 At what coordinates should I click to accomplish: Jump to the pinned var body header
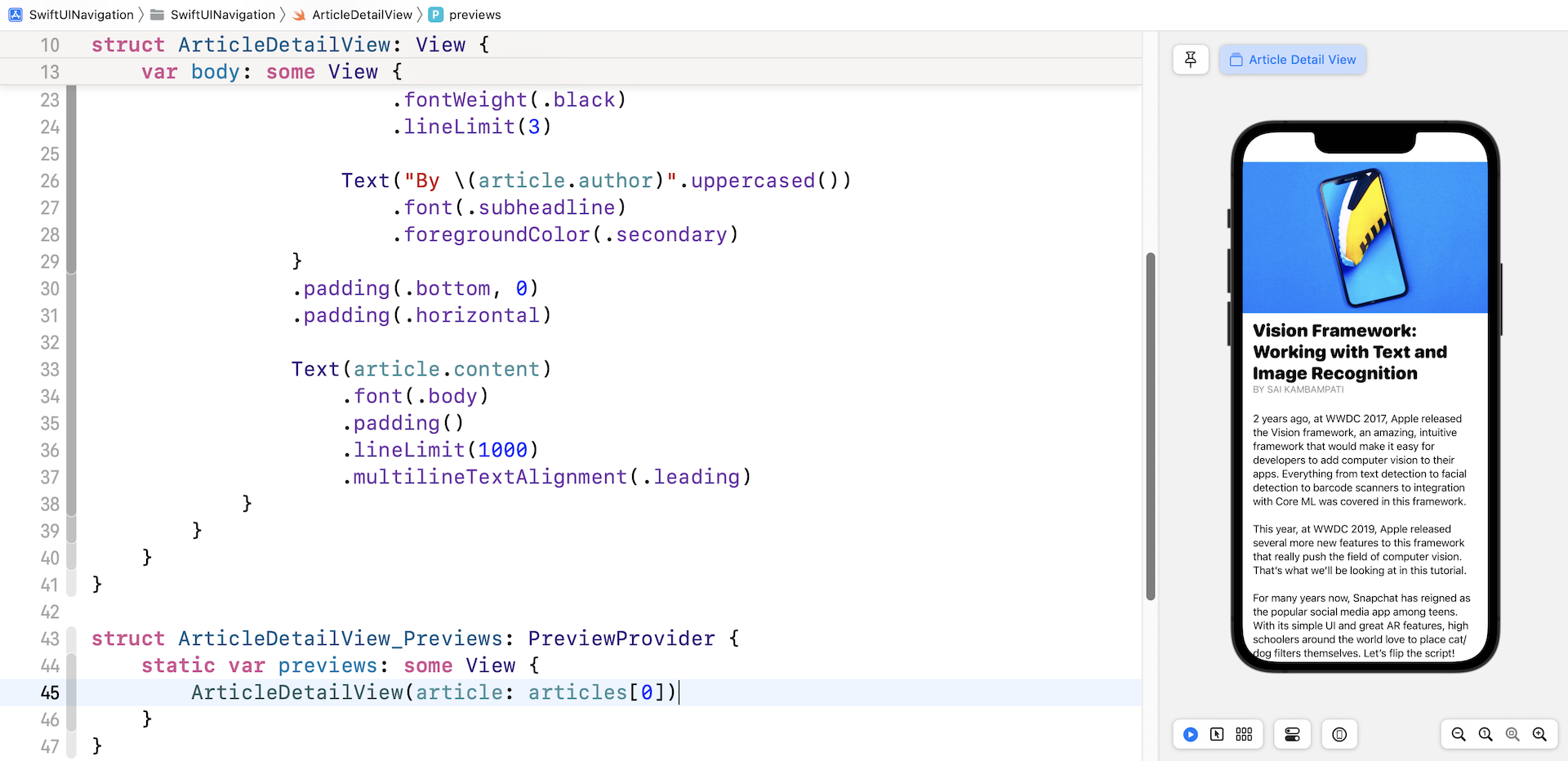pyautogui.click(x=271, y=72)
